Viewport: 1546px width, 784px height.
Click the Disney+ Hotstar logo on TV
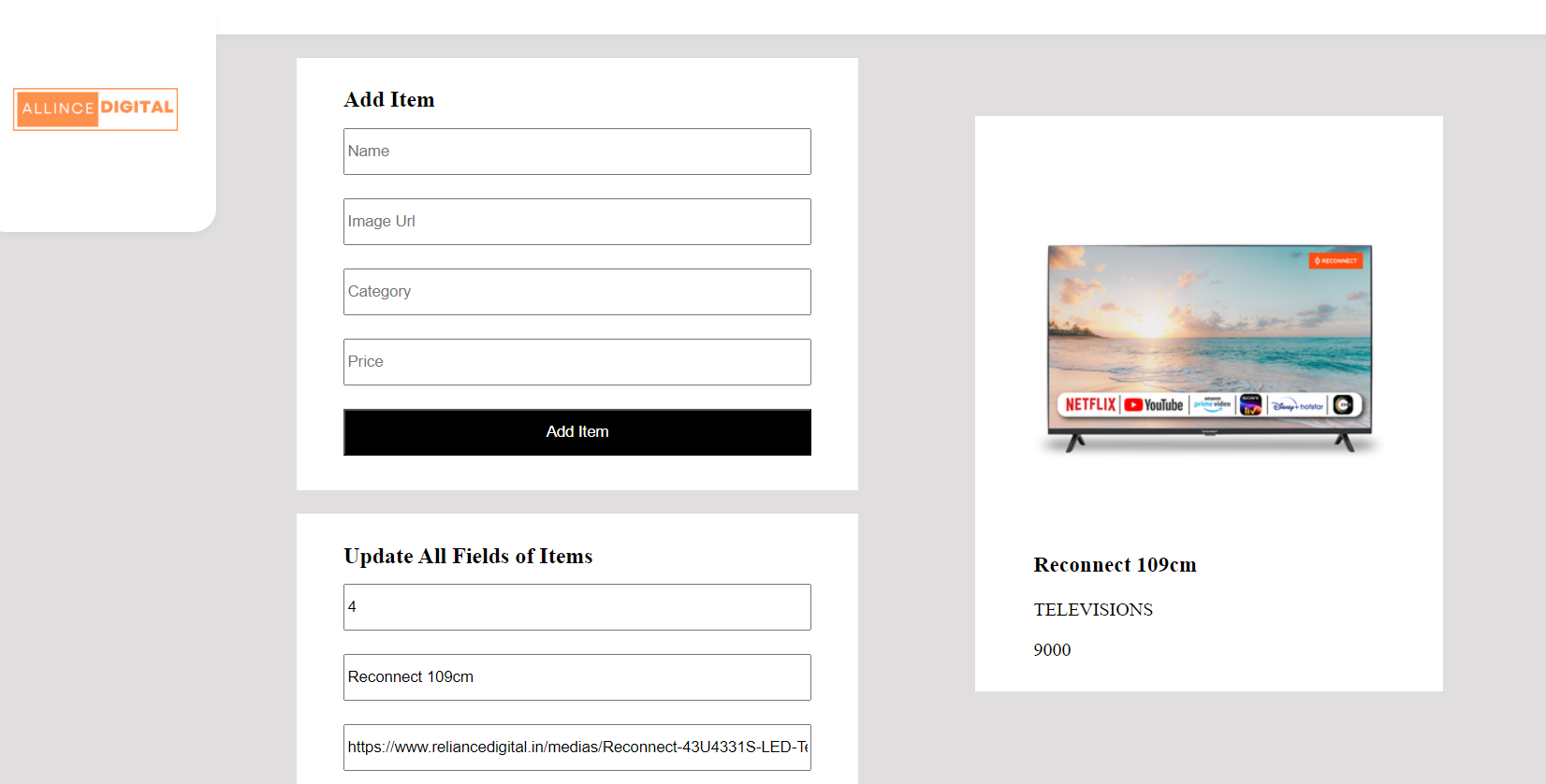1297,406
